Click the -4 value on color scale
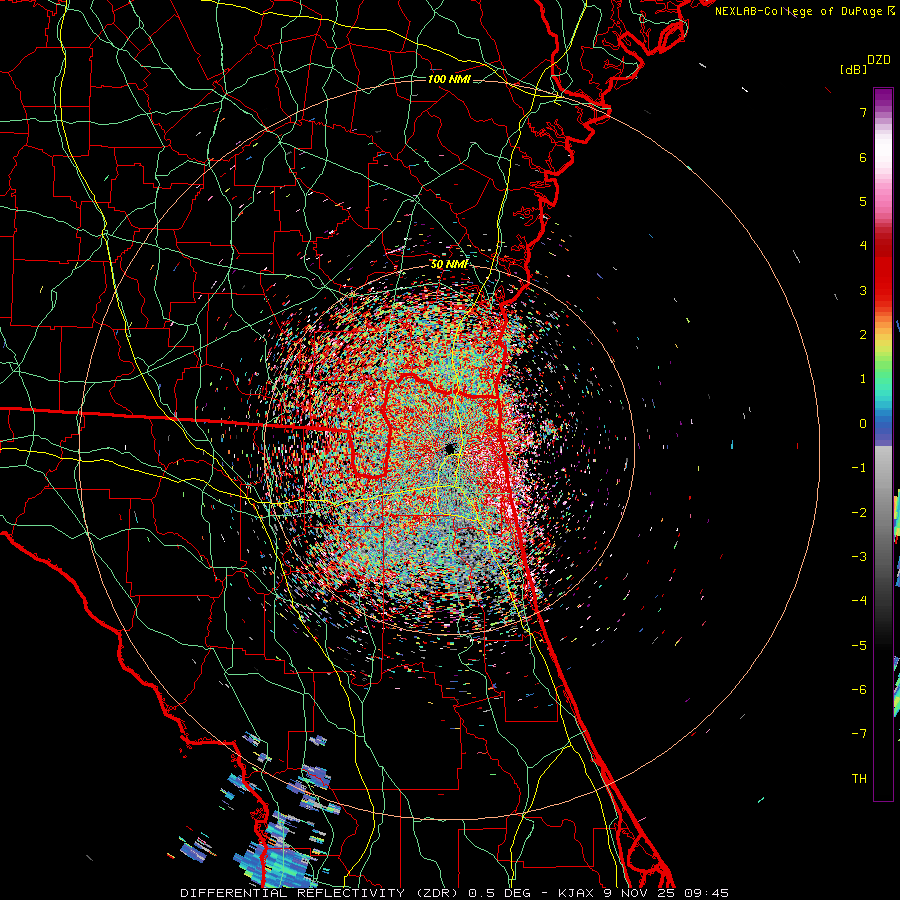 click(859, 600)
